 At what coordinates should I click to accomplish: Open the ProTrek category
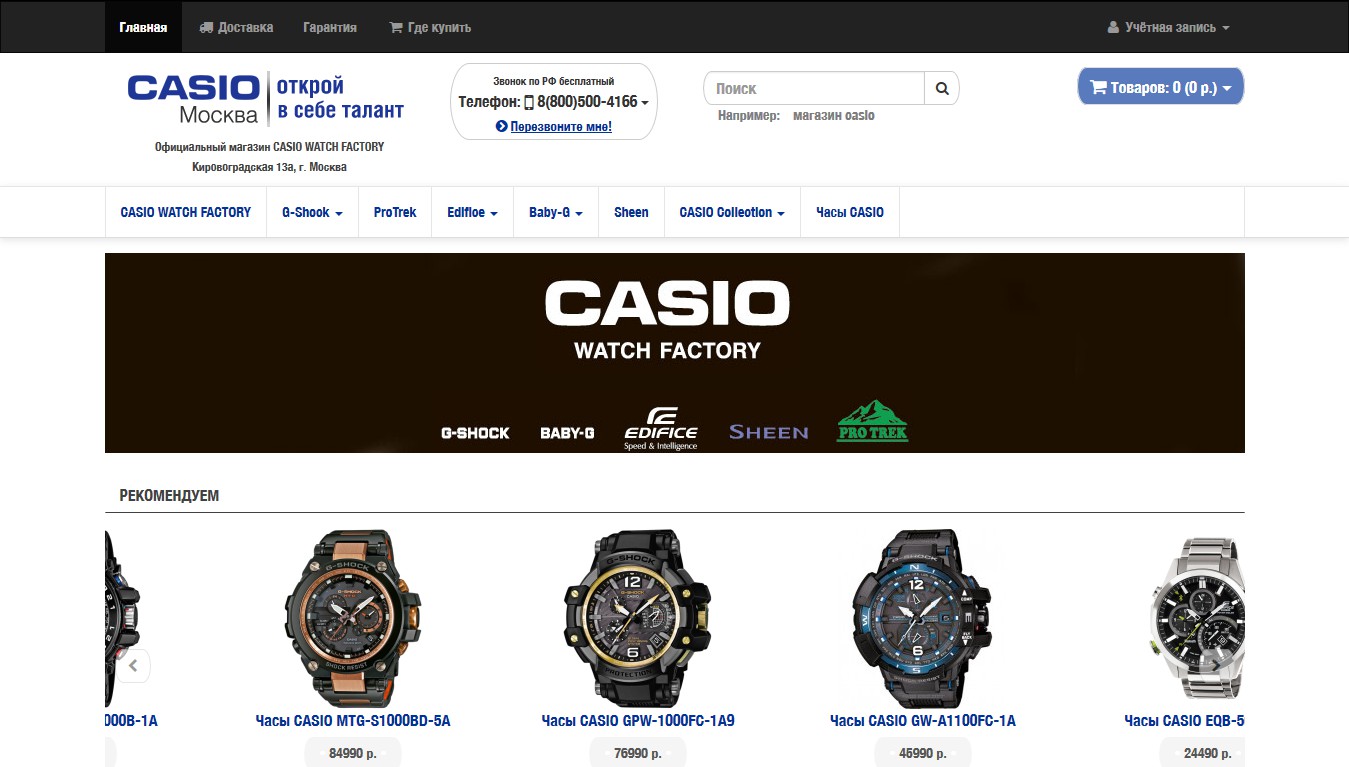pyautogui.click(x=395, y=212)
